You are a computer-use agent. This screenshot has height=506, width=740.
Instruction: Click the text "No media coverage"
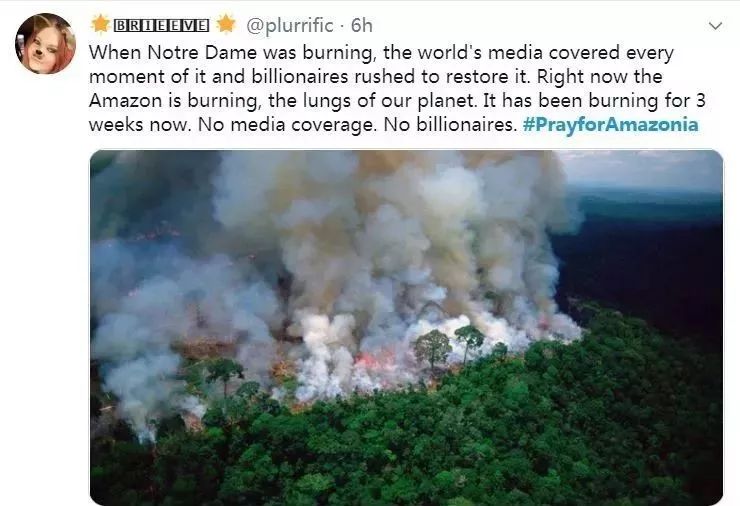(288, 125)
